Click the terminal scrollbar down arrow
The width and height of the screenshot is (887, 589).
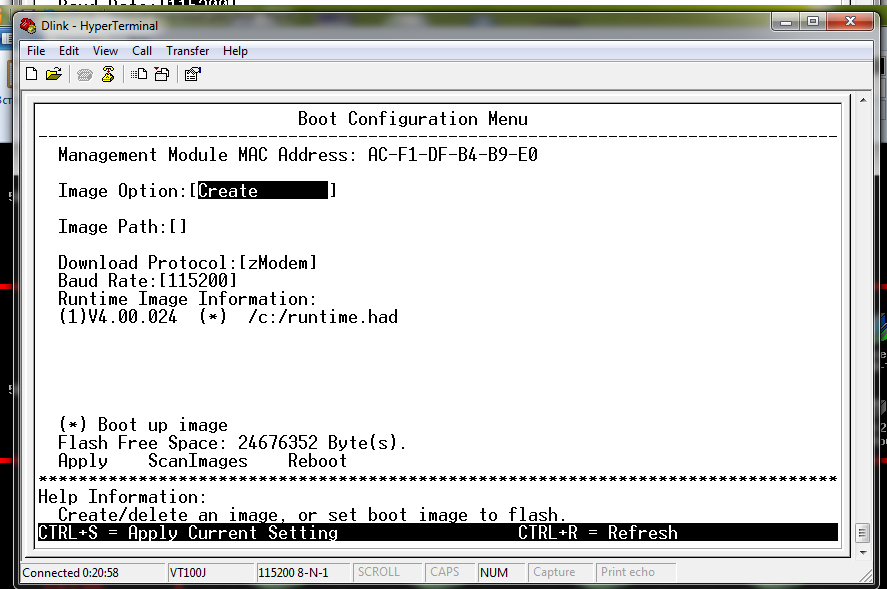pyautogui.click(x=861, y=532)
